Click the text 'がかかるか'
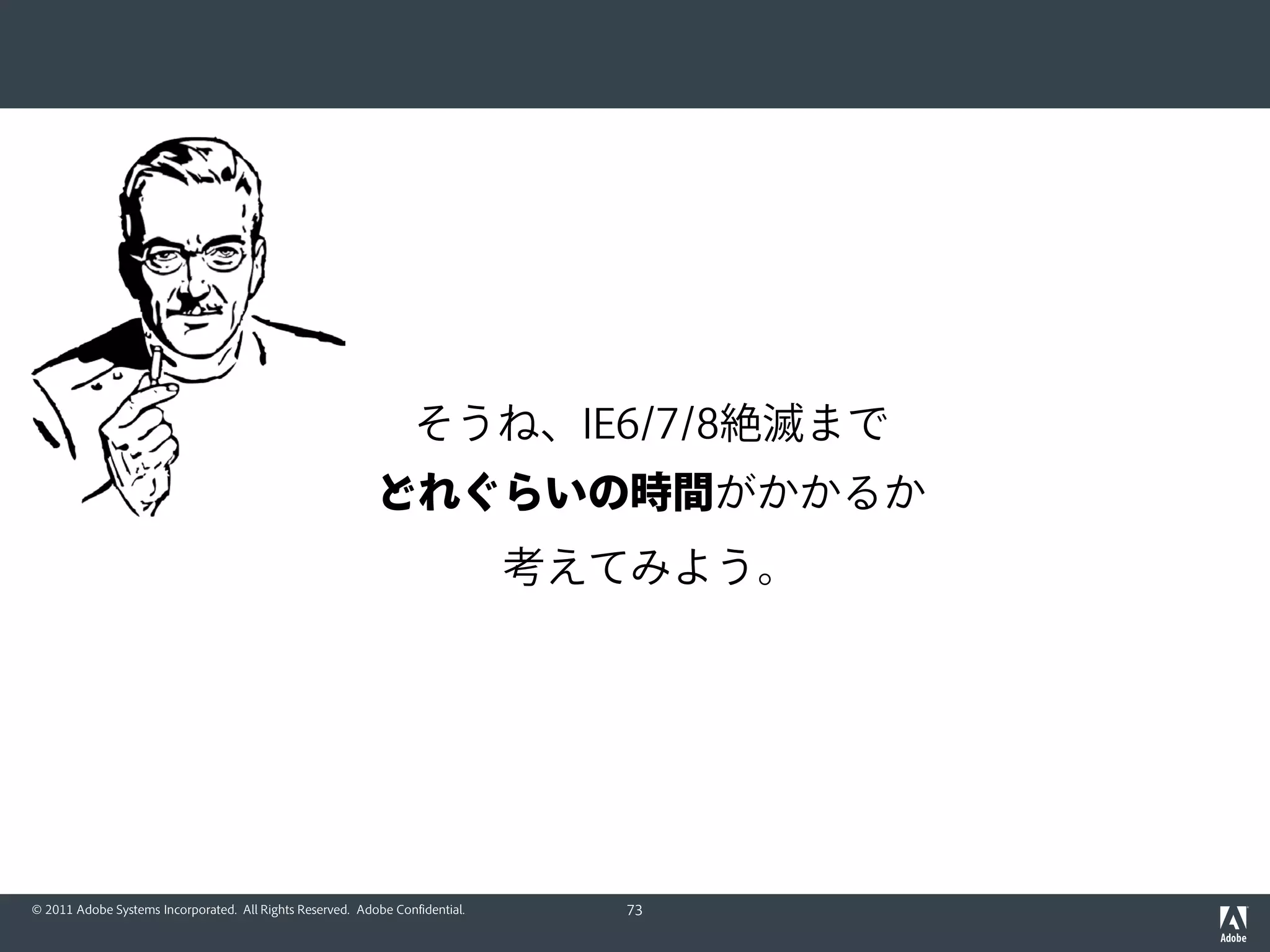Viewport: 1270px width, 952px height. point(820,494)
